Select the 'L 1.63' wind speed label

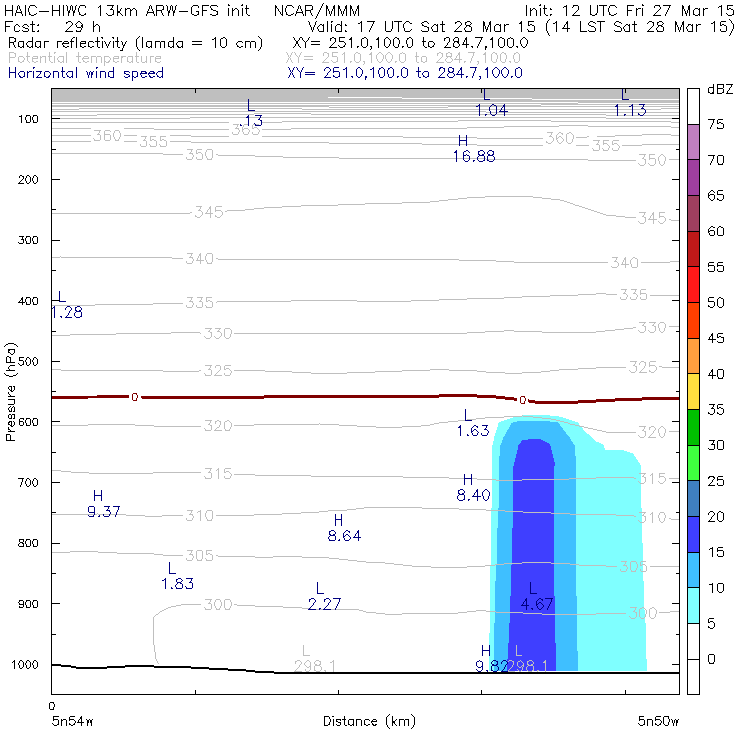click(473, 423)
